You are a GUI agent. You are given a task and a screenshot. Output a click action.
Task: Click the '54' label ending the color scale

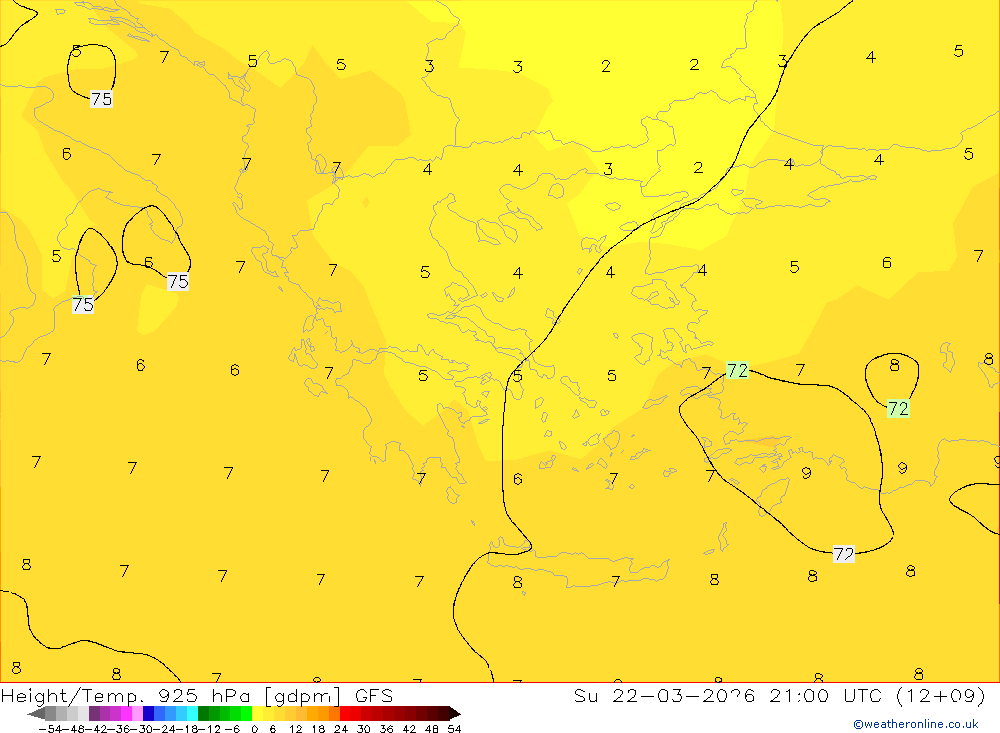pyautogui.click(x=455, y=729)
